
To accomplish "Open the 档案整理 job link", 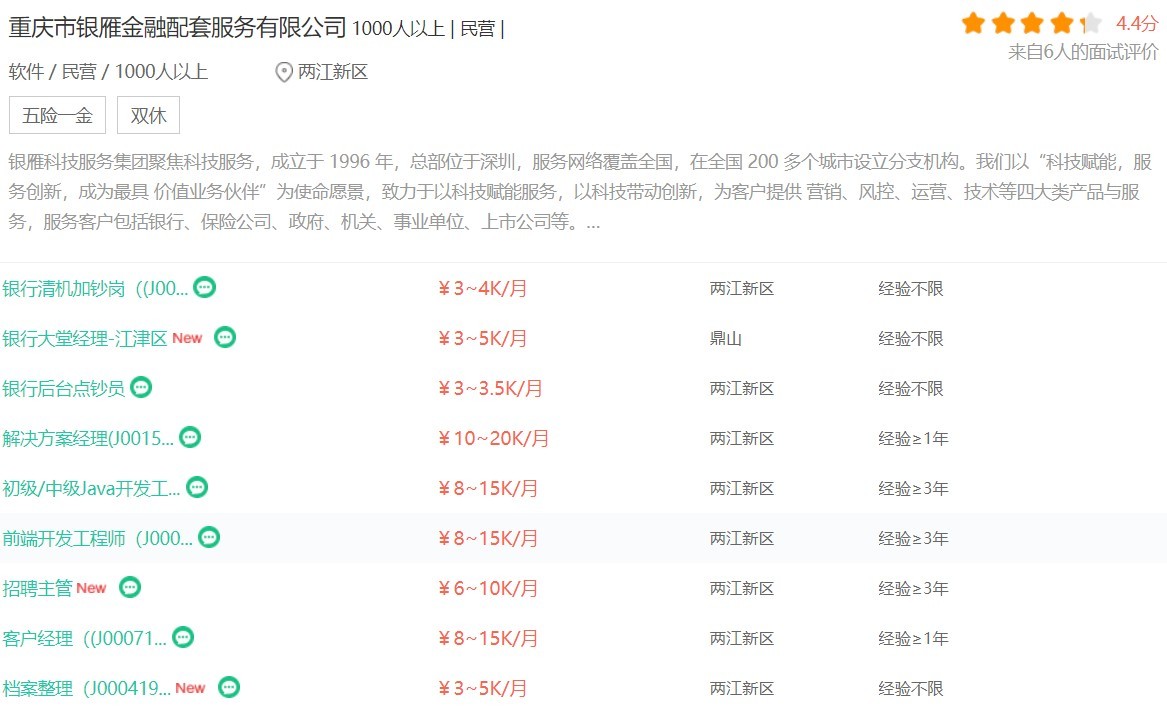I will click(86, 688).
